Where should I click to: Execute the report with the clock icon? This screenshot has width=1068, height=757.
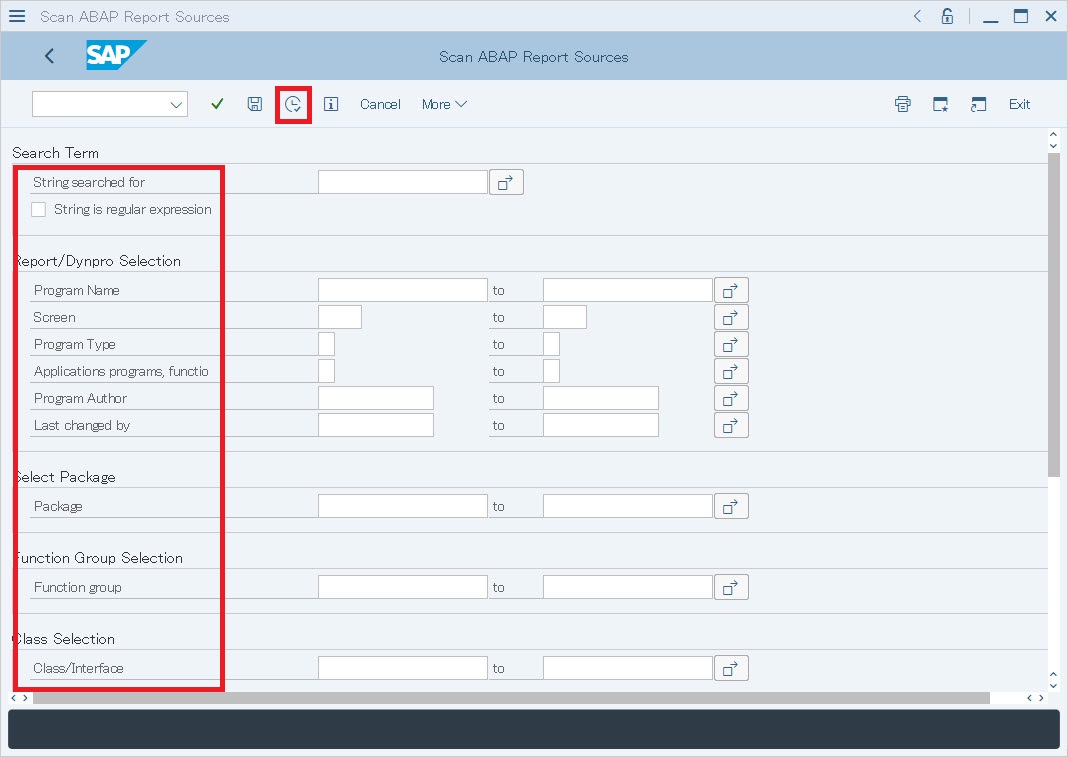pos(293,104)
